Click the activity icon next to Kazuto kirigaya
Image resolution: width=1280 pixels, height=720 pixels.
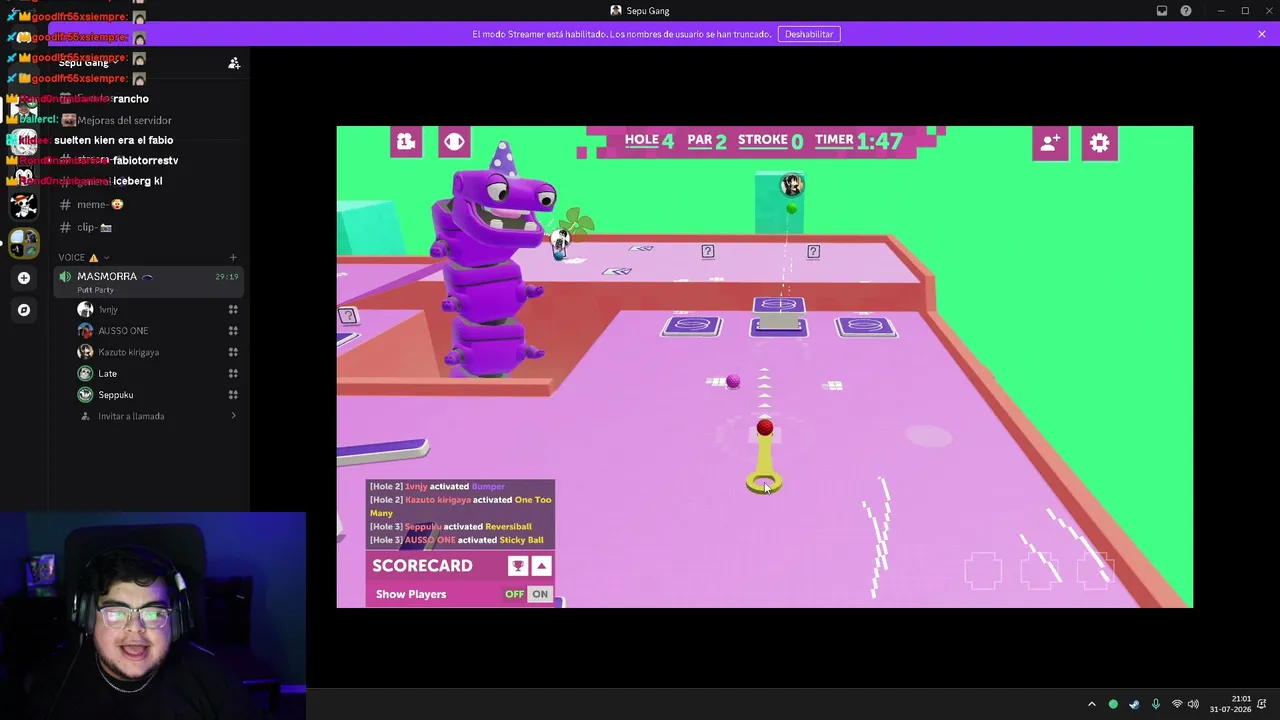click(233, 352)
